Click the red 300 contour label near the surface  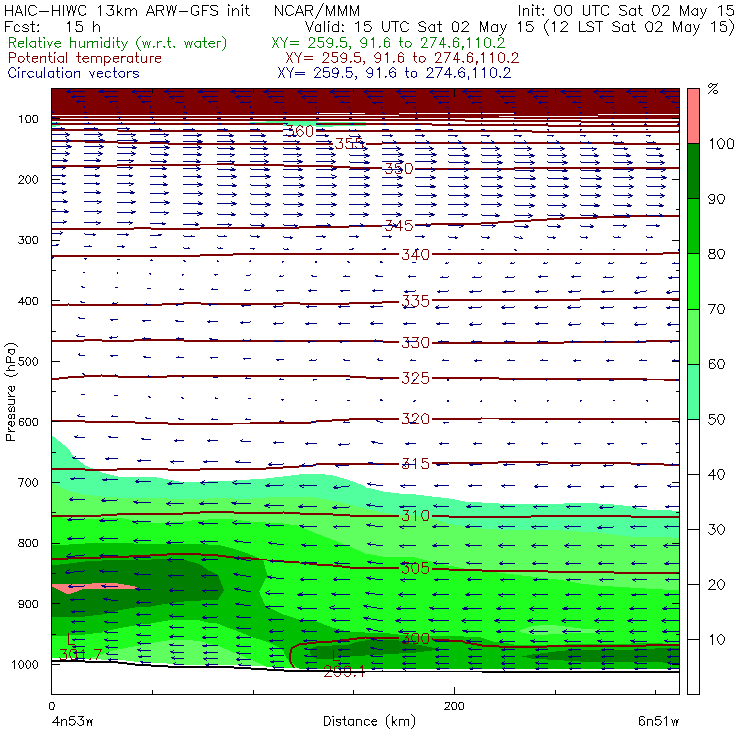click(x=415, y=639)
